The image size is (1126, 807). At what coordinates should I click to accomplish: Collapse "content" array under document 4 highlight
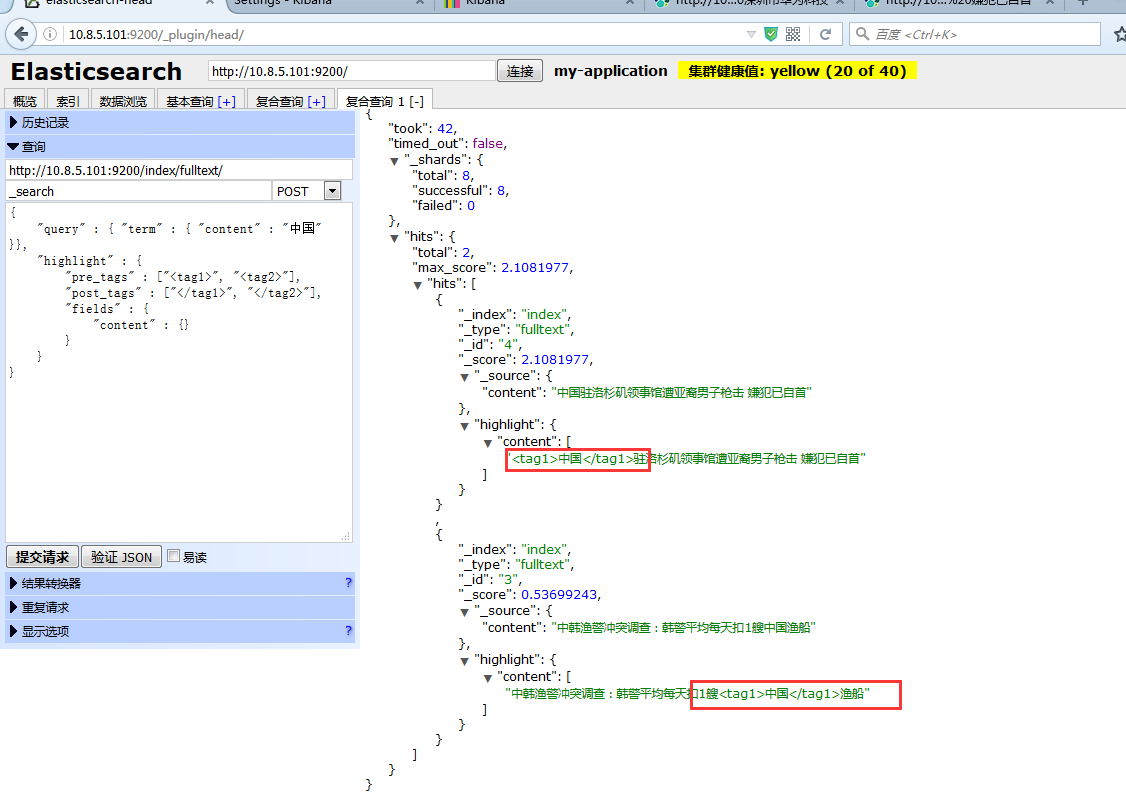coord(488,443)
